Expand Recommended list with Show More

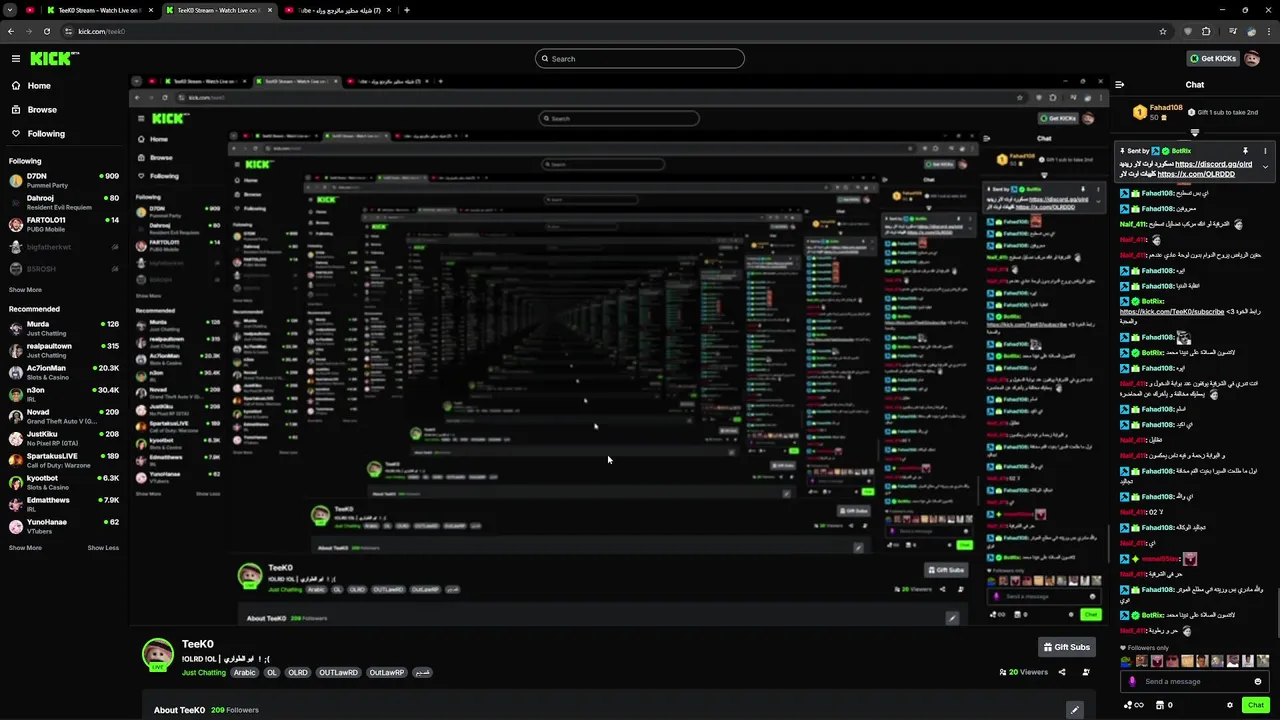(25, 548)
